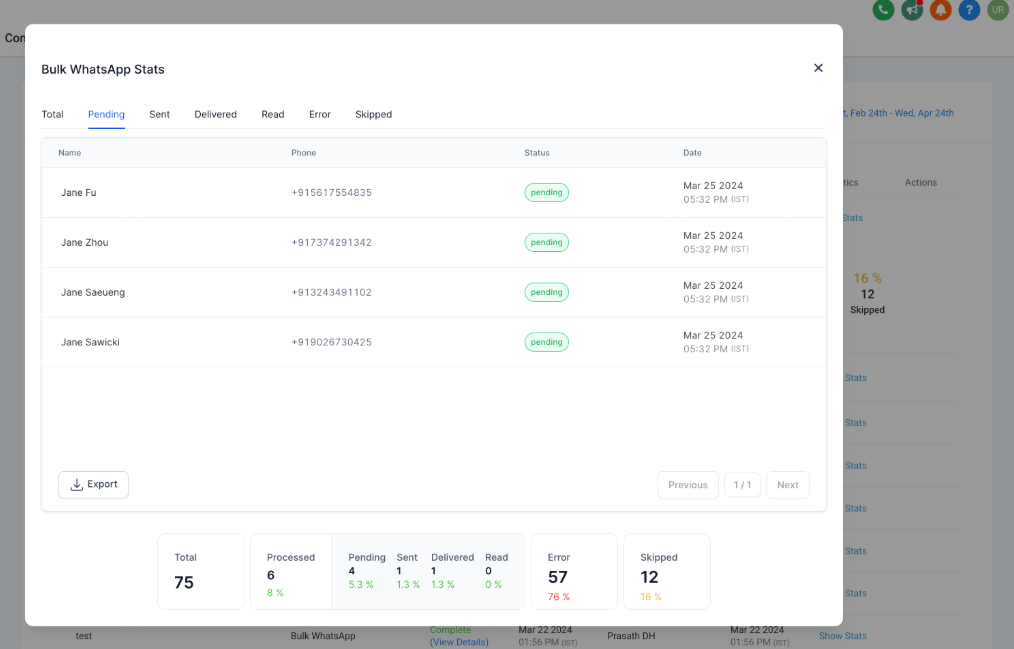Screen dimensions: 1014x649
Task: Click the Skipped 12 summary card
Action: coord(667,571)
